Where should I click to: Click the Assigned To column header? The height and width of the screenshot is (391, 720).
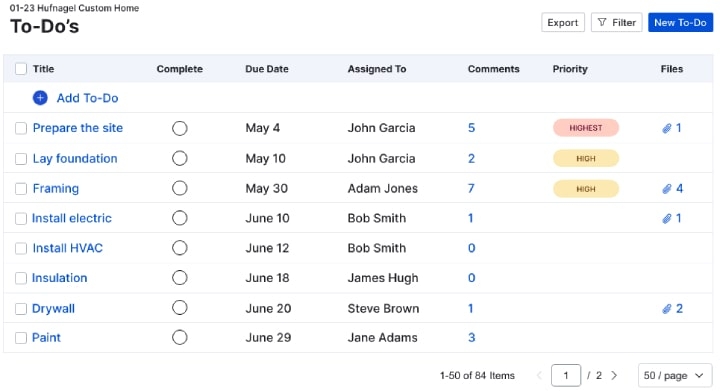377,69
